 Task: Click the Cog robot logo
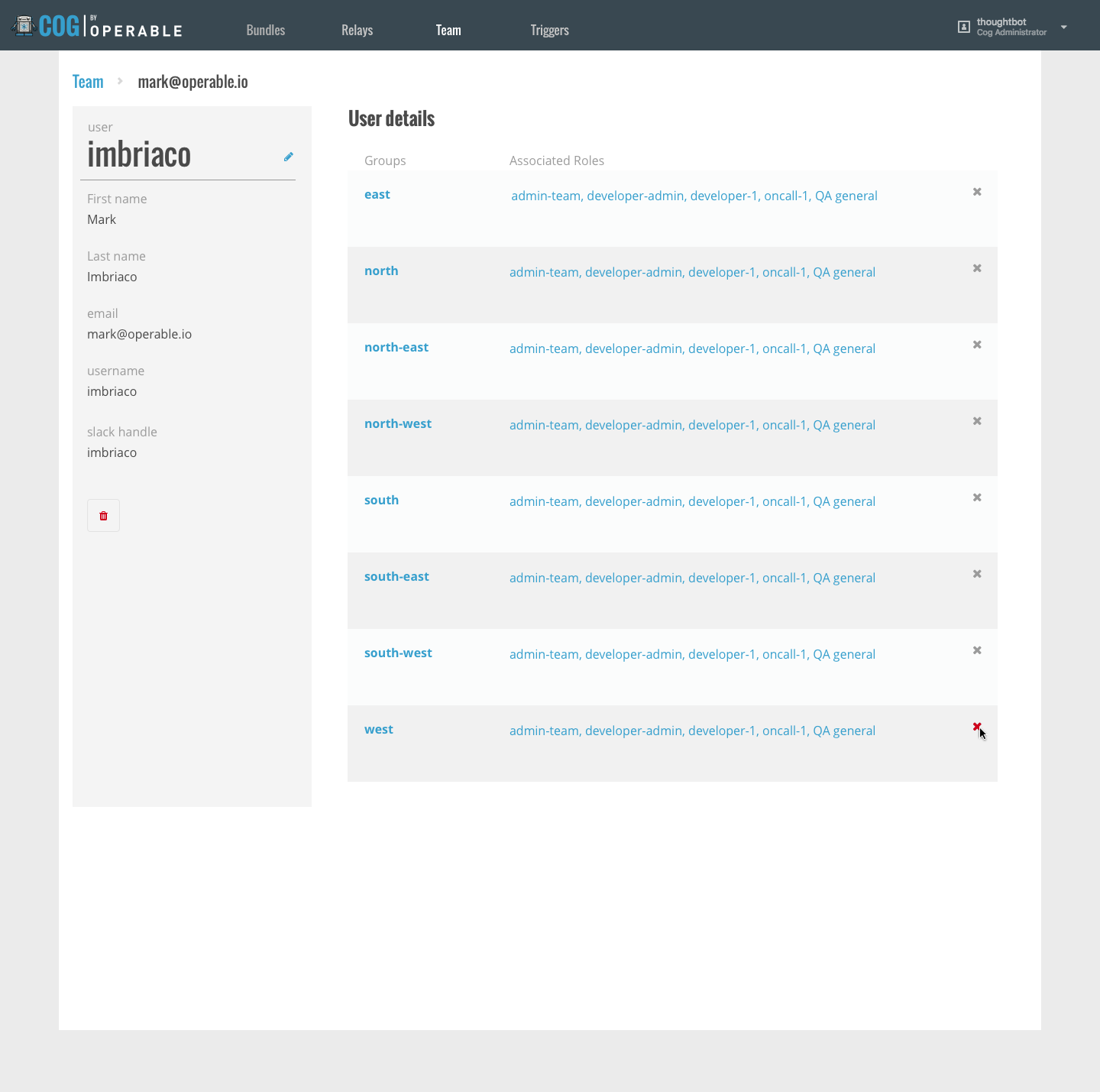(24, 26)
